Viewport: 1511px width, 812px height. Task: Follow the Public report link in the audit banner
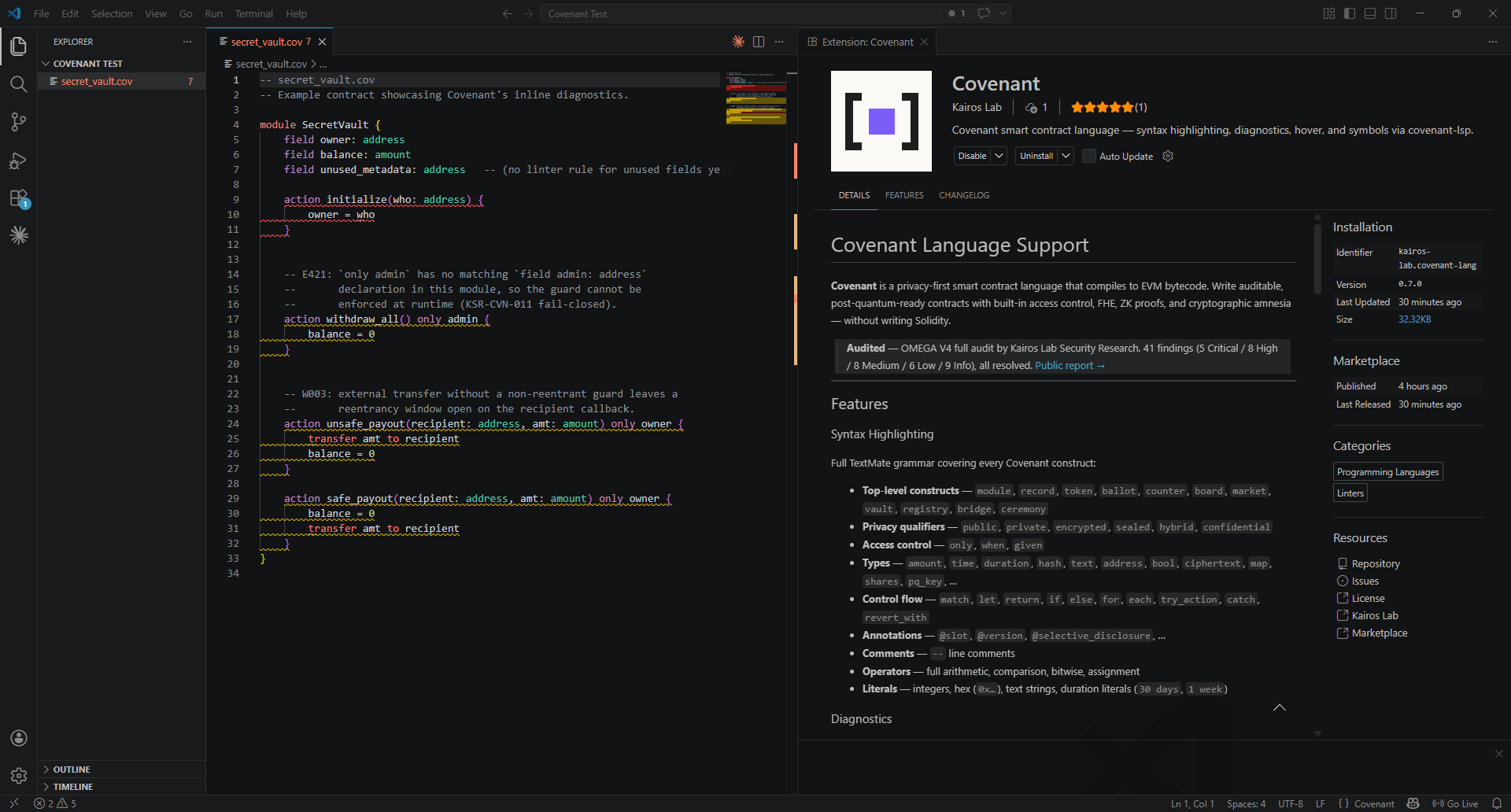tap(1063, 365)
